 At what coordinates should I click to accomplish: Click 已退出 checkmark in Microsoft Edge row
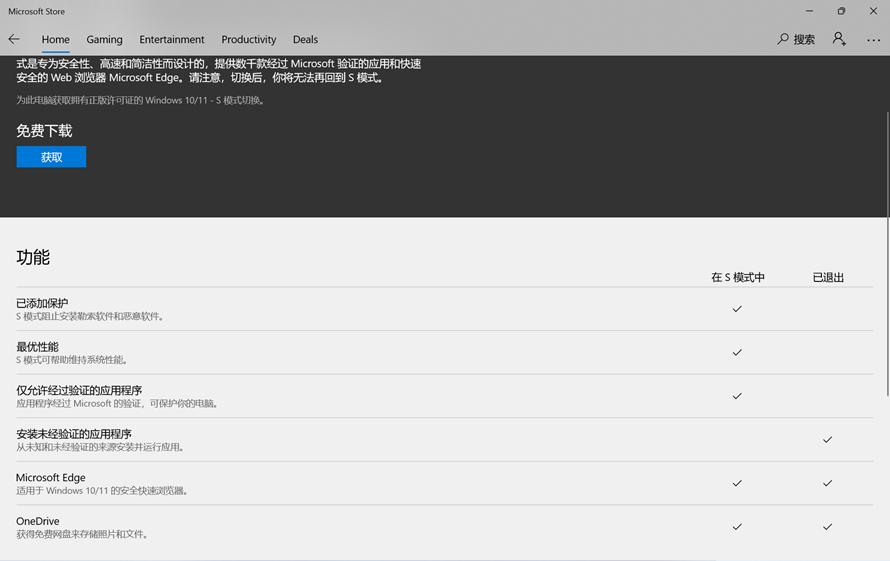[x=828, y=483]
